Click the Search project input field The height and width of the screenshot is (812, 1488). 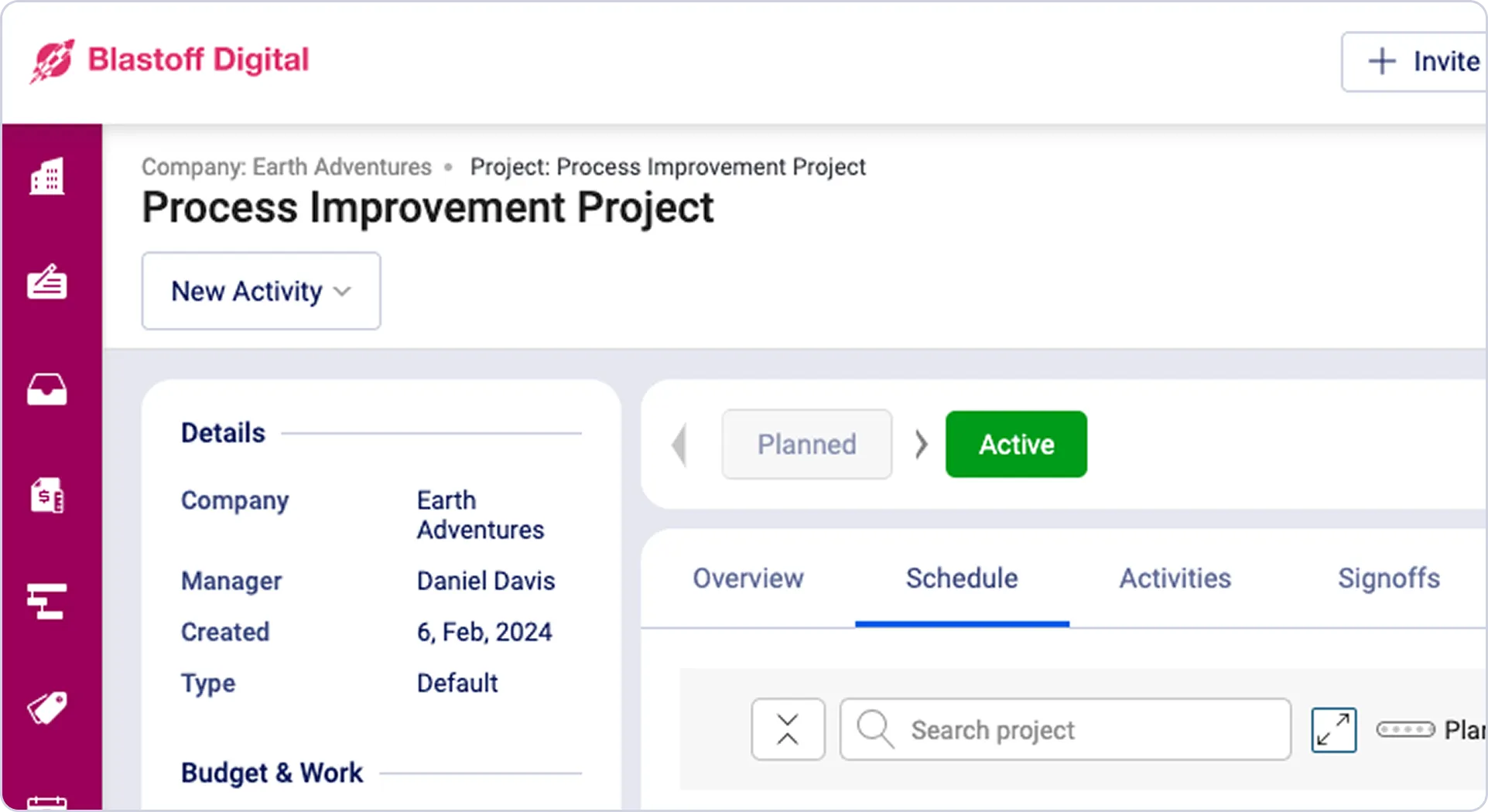[x=1066, y=729]
